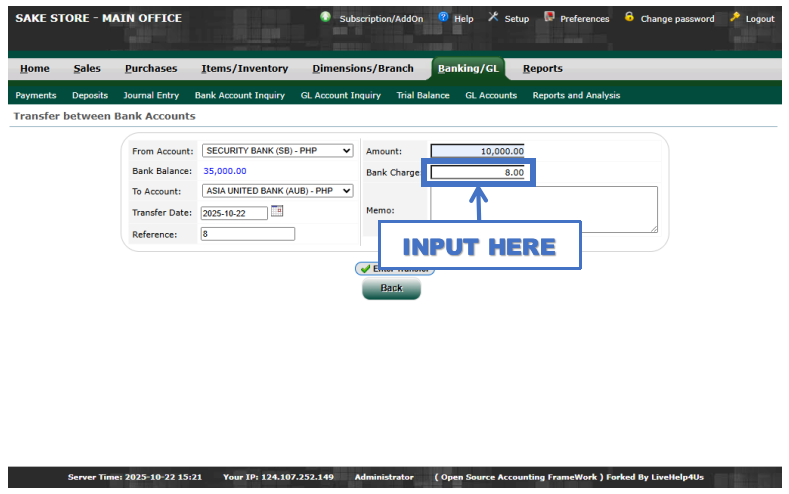Click the Change password lock icon

tap(629, 17)
